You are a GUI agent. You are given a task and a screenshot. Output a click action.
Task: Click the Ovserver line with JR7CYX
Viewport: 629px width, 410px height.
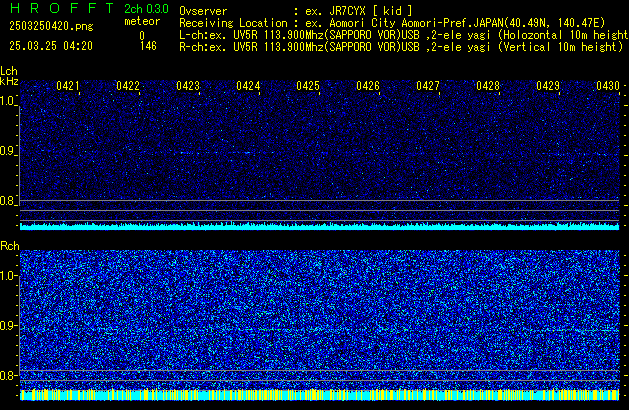(x=296, y=11)
